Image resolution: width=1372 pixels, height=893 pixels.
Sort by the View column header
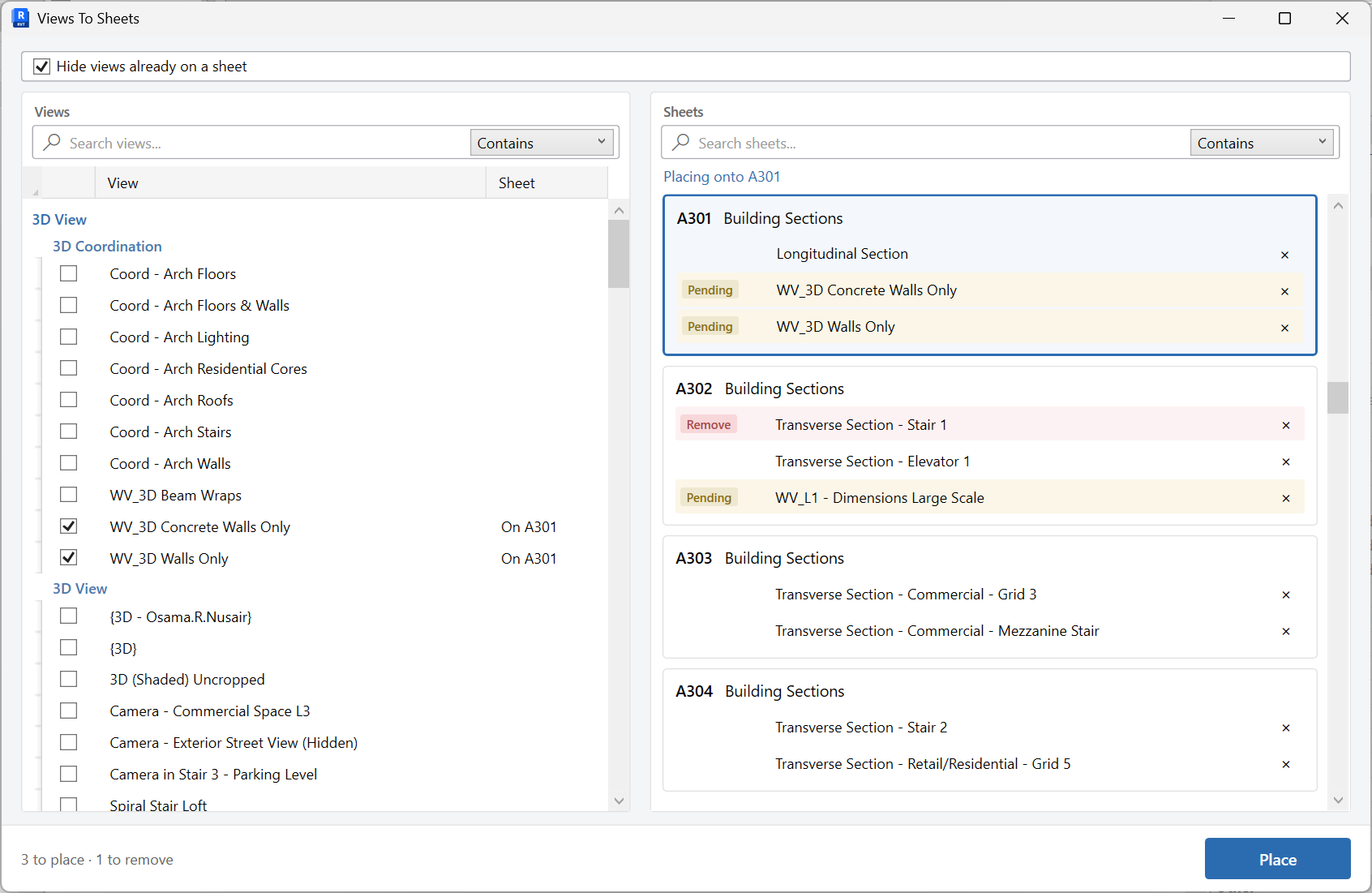pyautogui.click(x=290, y=183)
